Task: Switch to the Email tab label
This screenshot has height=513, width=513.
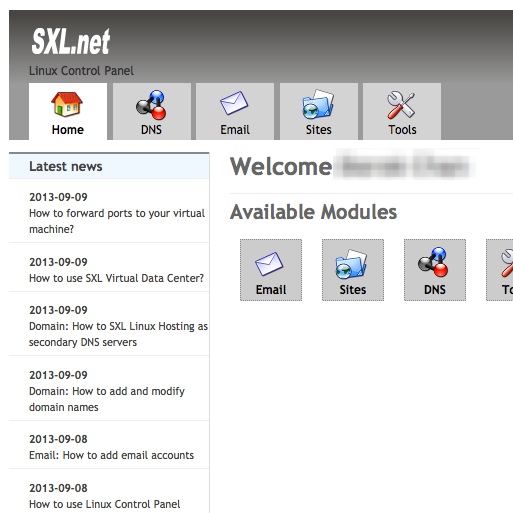Action: pos(235,130)
